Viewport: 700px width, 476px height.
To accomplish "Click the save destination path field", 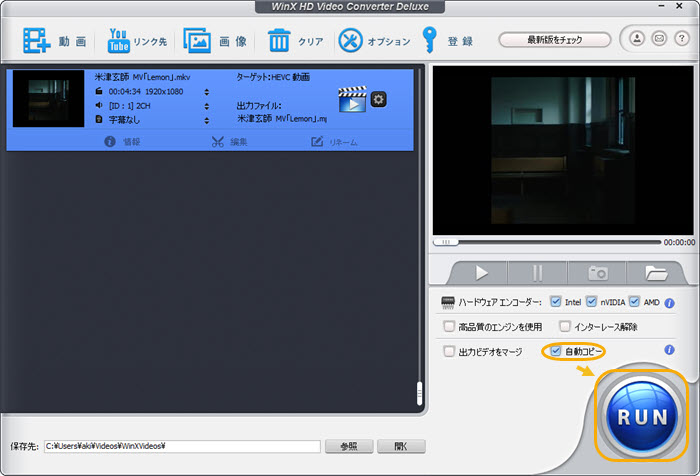I will tap(182, 446).
